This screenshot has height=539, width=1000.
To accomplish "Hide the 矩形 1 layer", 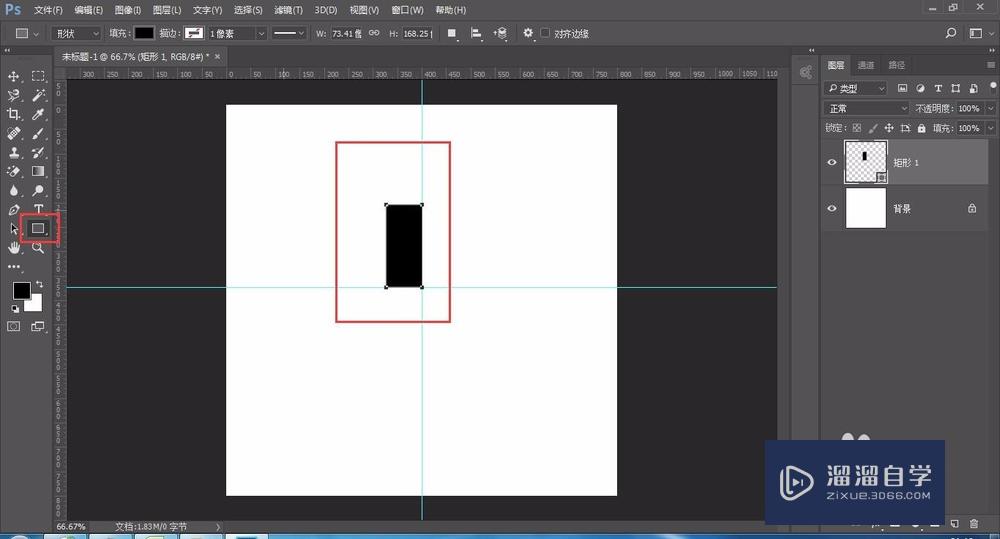I will (832, 162).
